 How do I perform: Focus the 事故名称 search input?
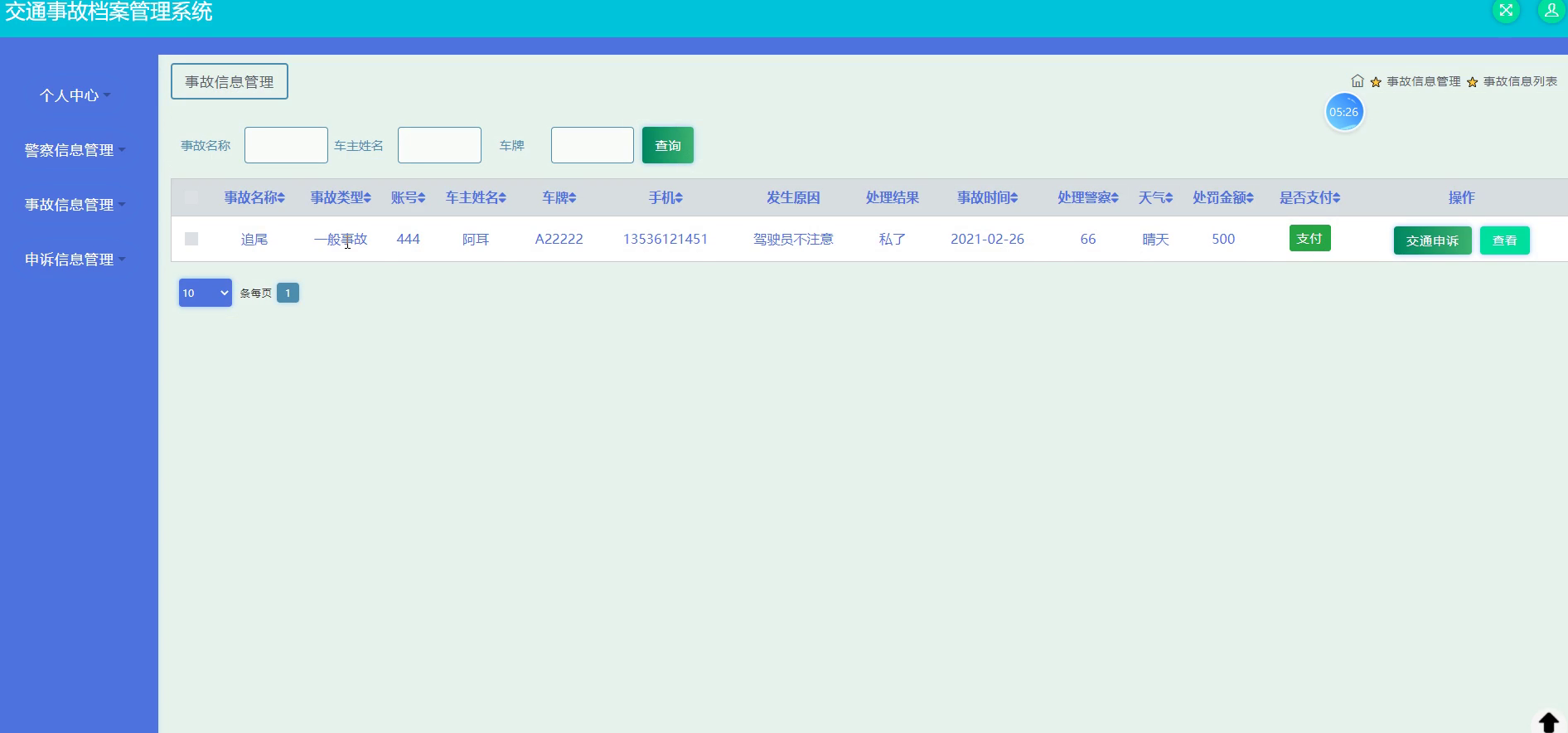(286, 145)
